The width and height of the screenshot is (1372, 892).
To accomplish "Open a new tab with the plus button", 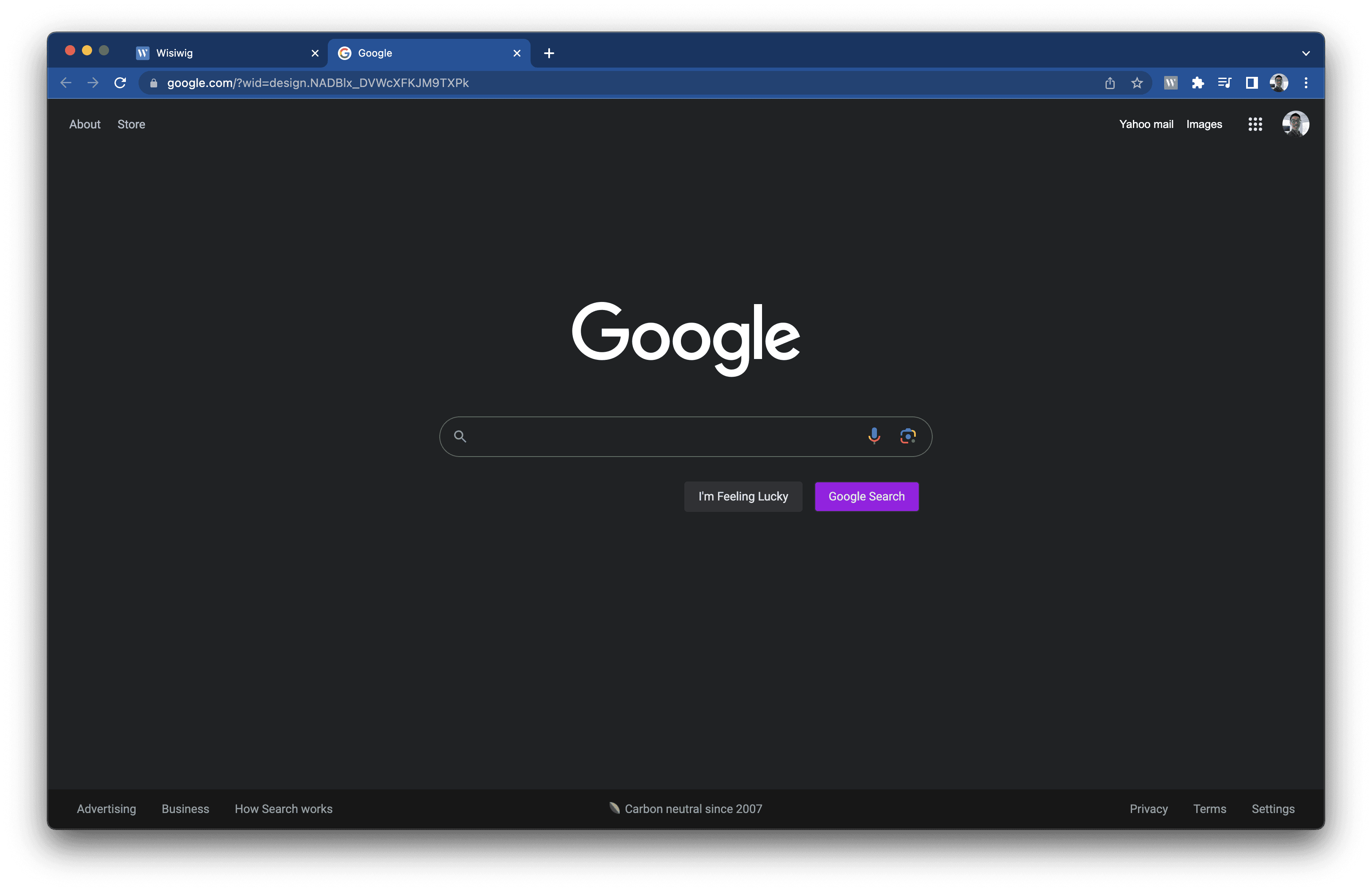I will pyautogui.click(x=549, y=54).
